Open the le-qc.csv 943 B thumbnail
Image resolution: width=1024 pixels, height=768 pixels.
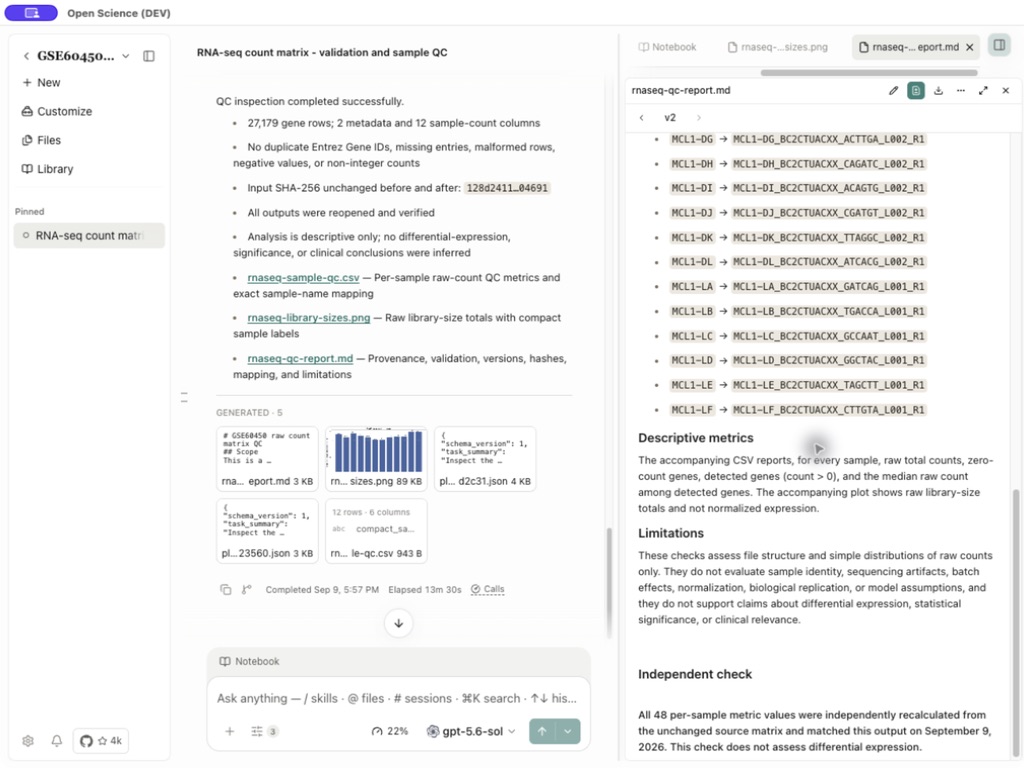point(376,530)
